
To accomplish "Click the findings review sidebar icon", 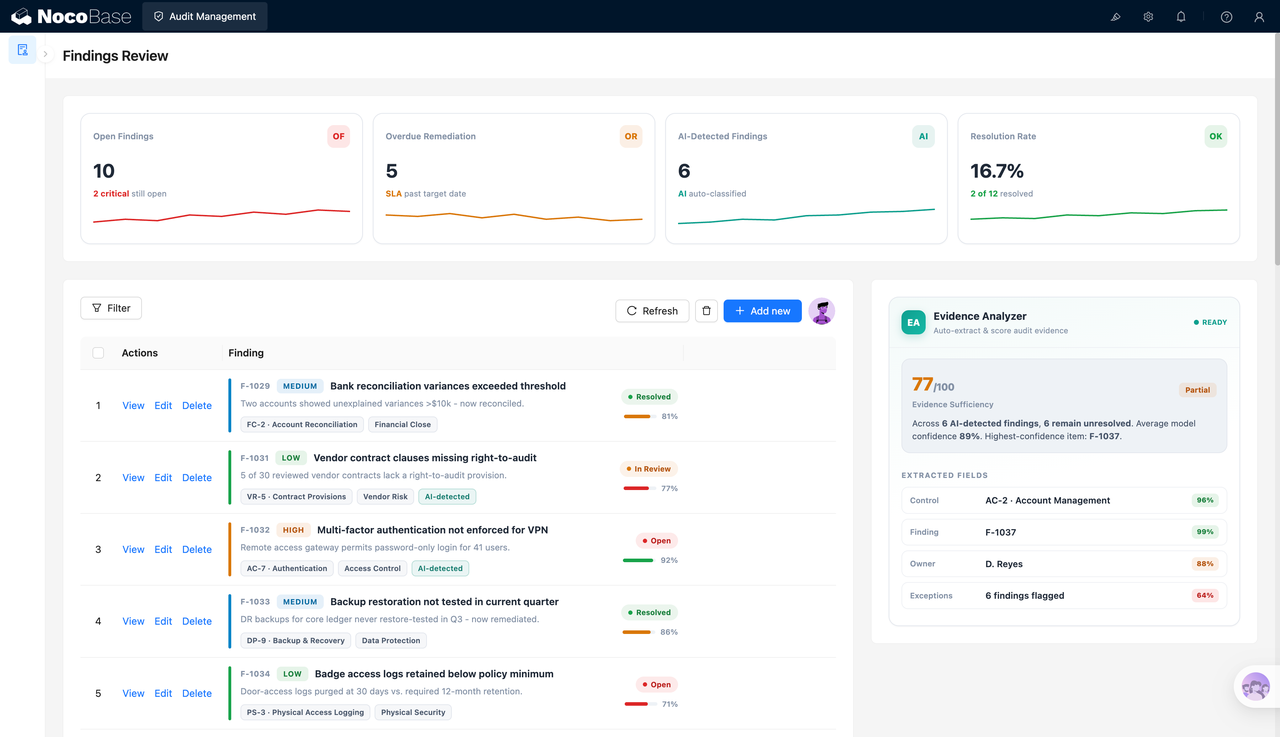I will (23, 50).
